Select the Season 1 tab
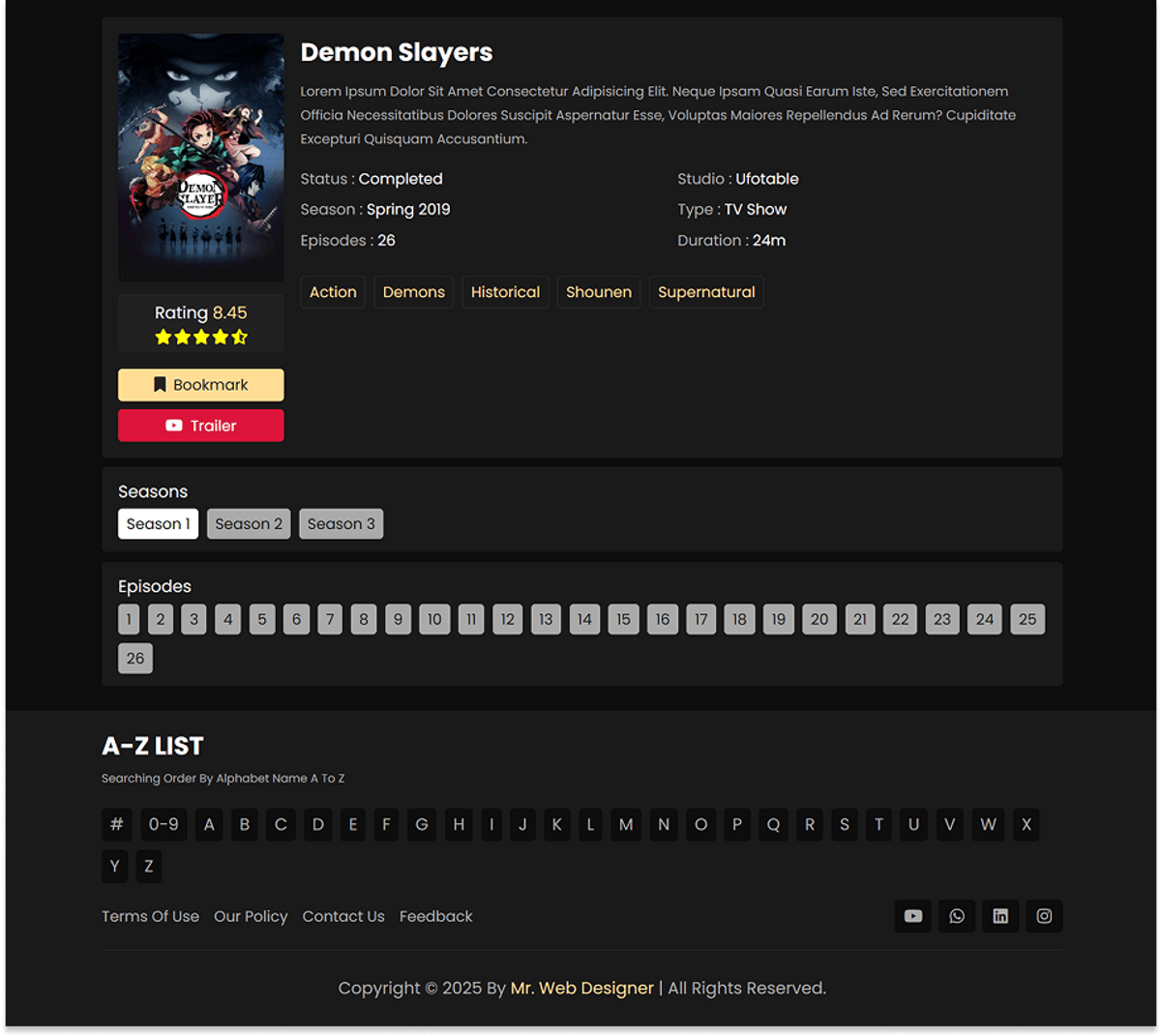The height and width of the screenshot is (1036, 1161). (158, 524)
